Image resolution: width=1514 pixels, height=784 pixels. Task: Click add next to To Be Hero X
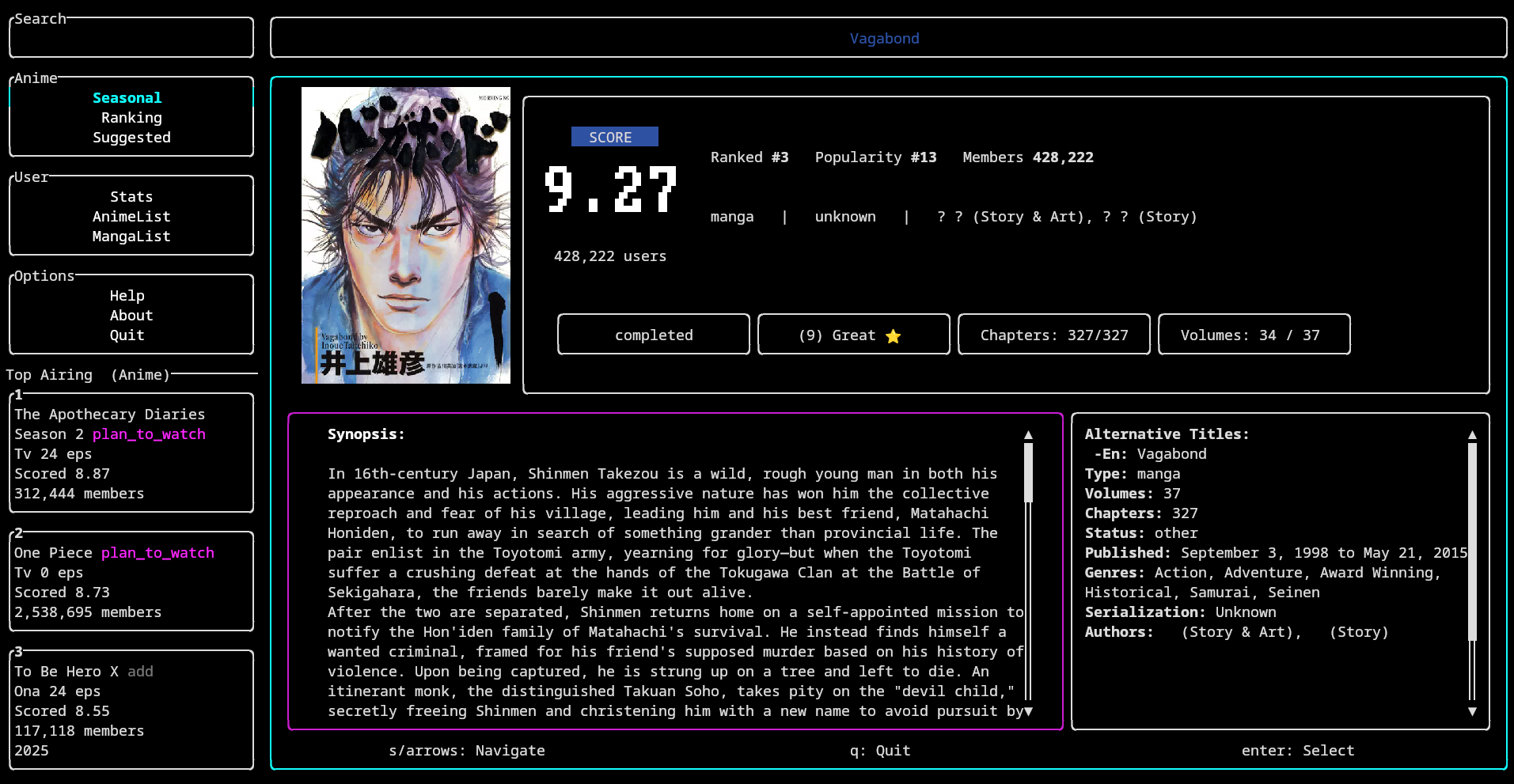[140, 672]
